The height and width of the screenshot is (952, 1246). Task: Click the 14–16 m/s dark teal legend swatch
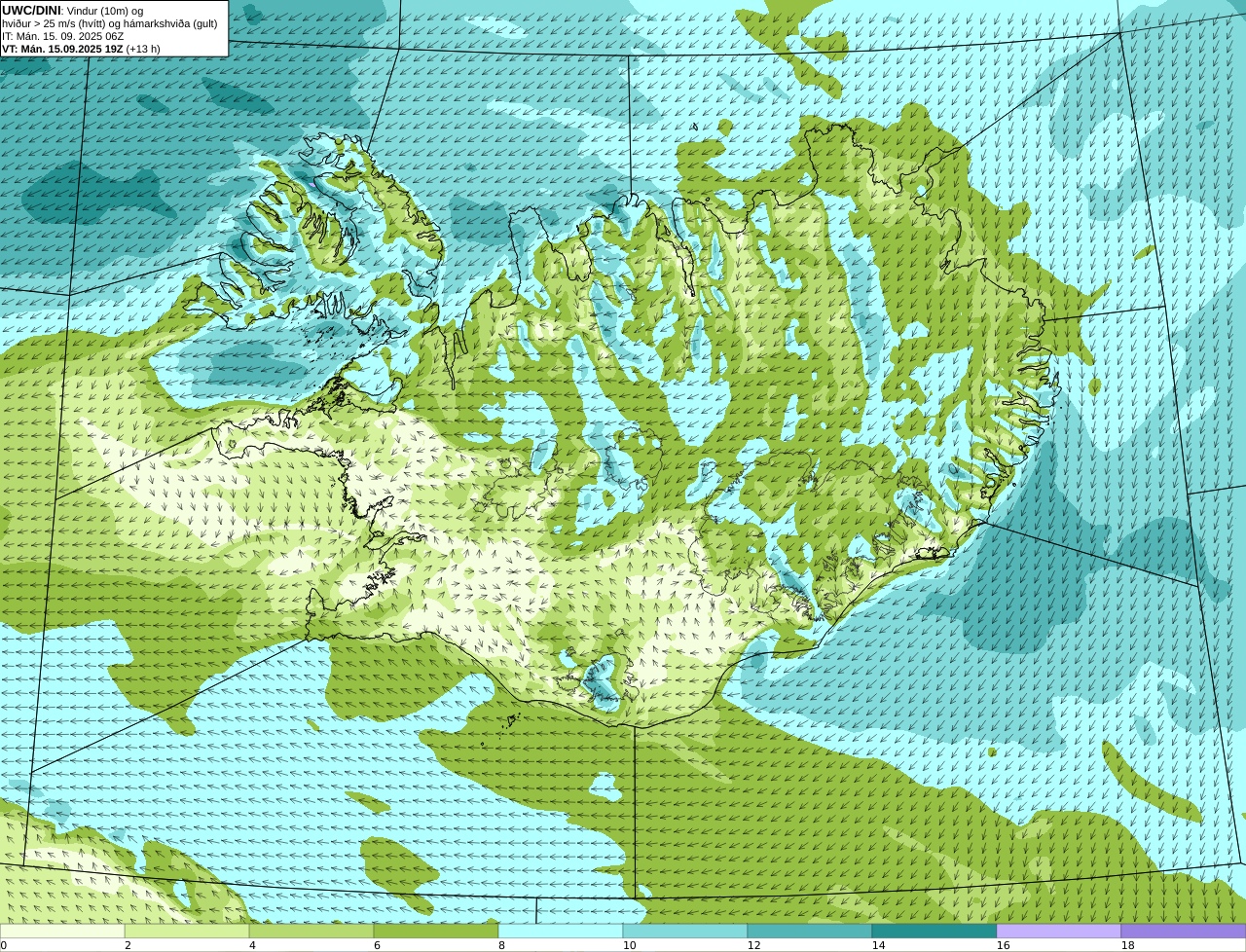click(x=934, y=931)
